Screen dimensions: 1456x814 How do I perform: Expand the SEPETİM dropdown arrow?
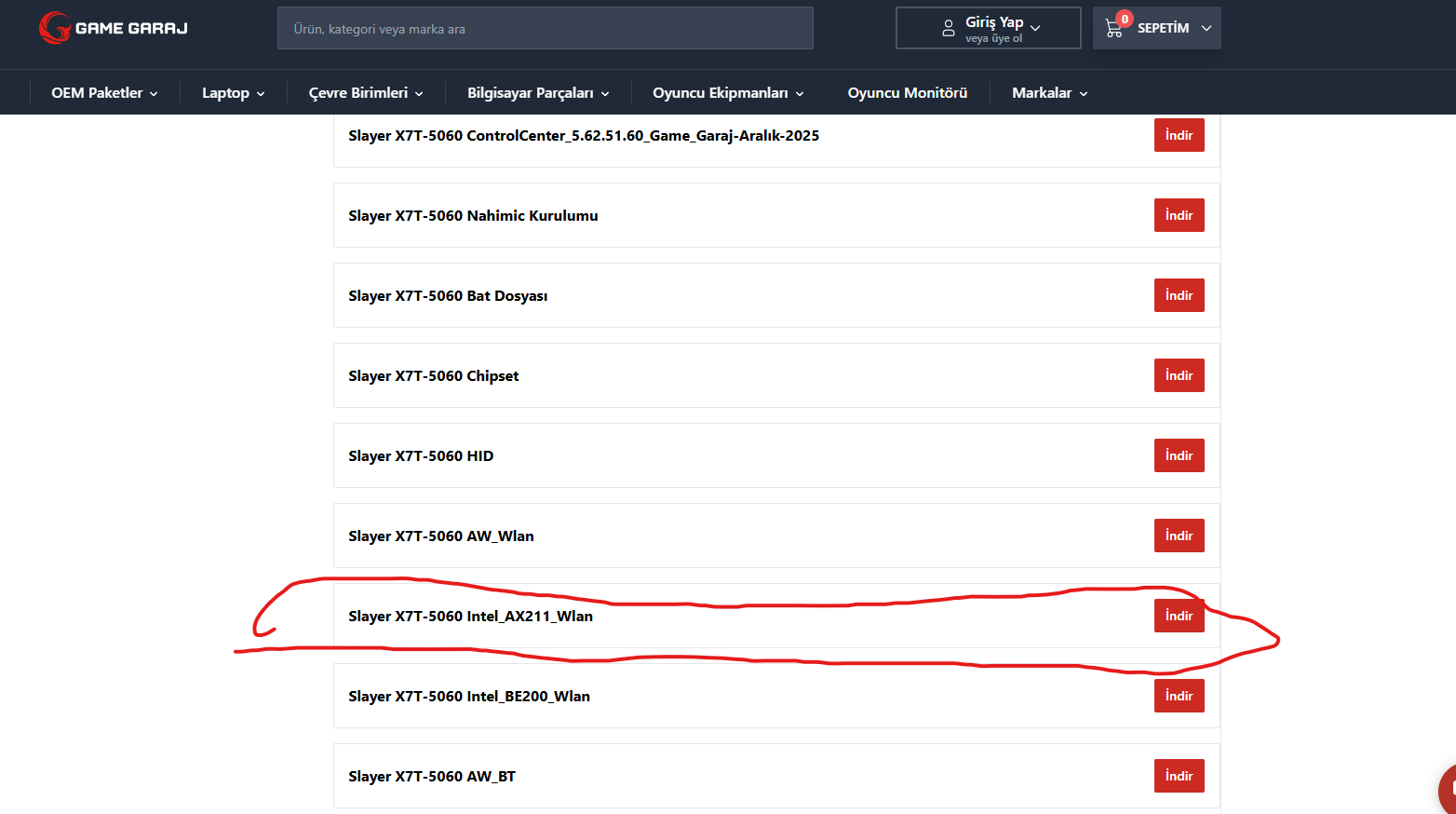pos(1207,29)
